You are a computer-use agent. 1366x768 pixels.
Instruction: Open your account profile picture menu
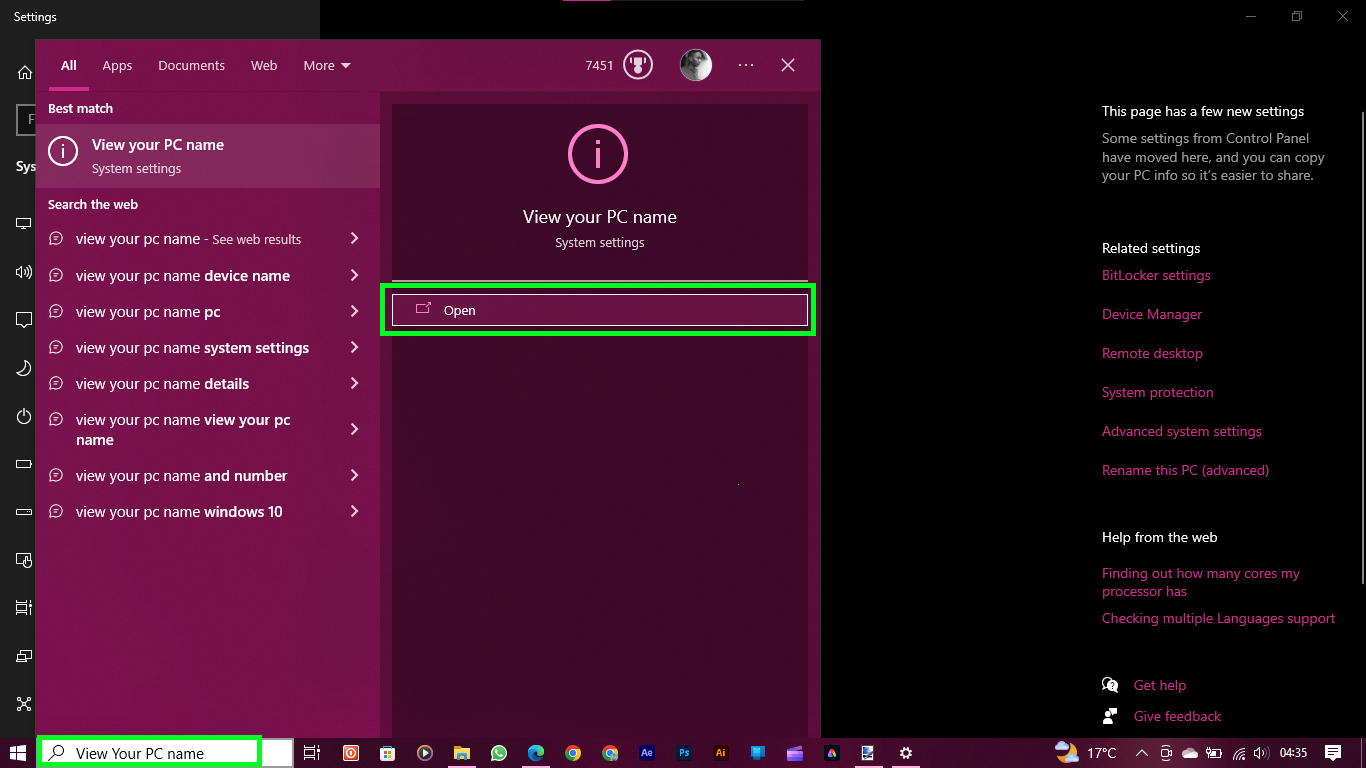coord(696,64)
